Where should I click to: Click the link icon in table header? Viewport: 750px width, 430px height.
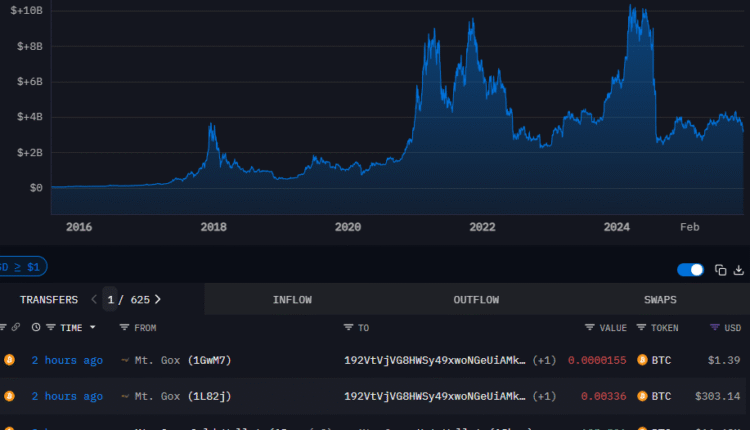point(15,327)
